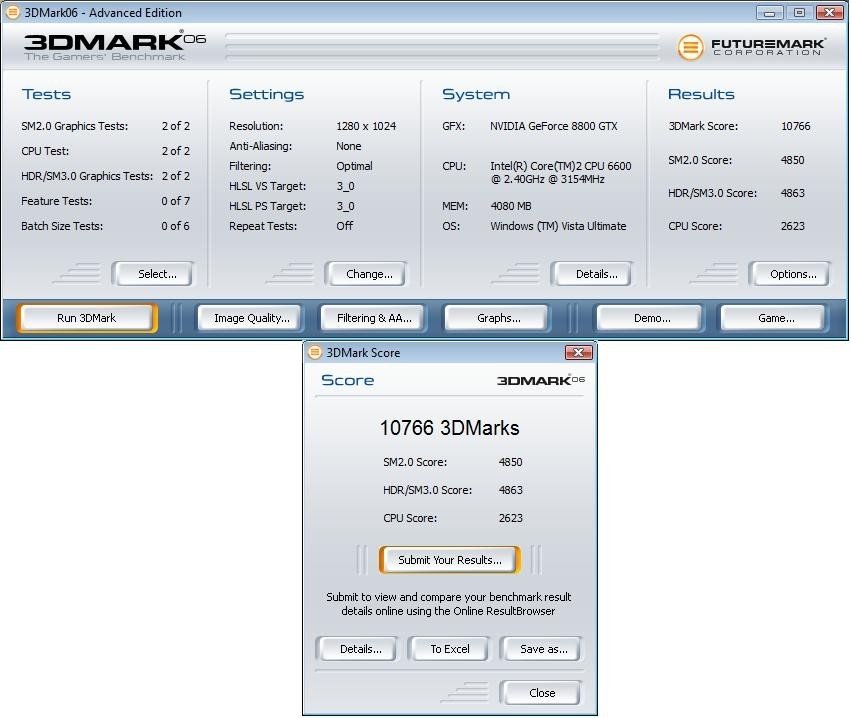This screenshot has height=718, width=851.
Task: Click 'HDR/SM3.0 Graphics Tests:' label
Action: pyautogui.click(x=87, y=176)
